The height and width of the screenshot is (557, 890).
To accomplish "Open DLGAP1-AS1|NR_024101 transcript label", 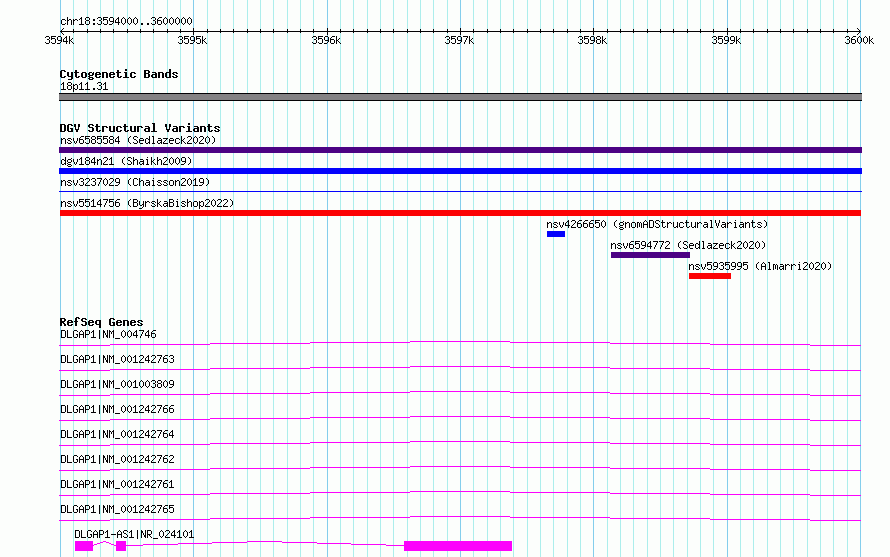I will pos(134,534).
